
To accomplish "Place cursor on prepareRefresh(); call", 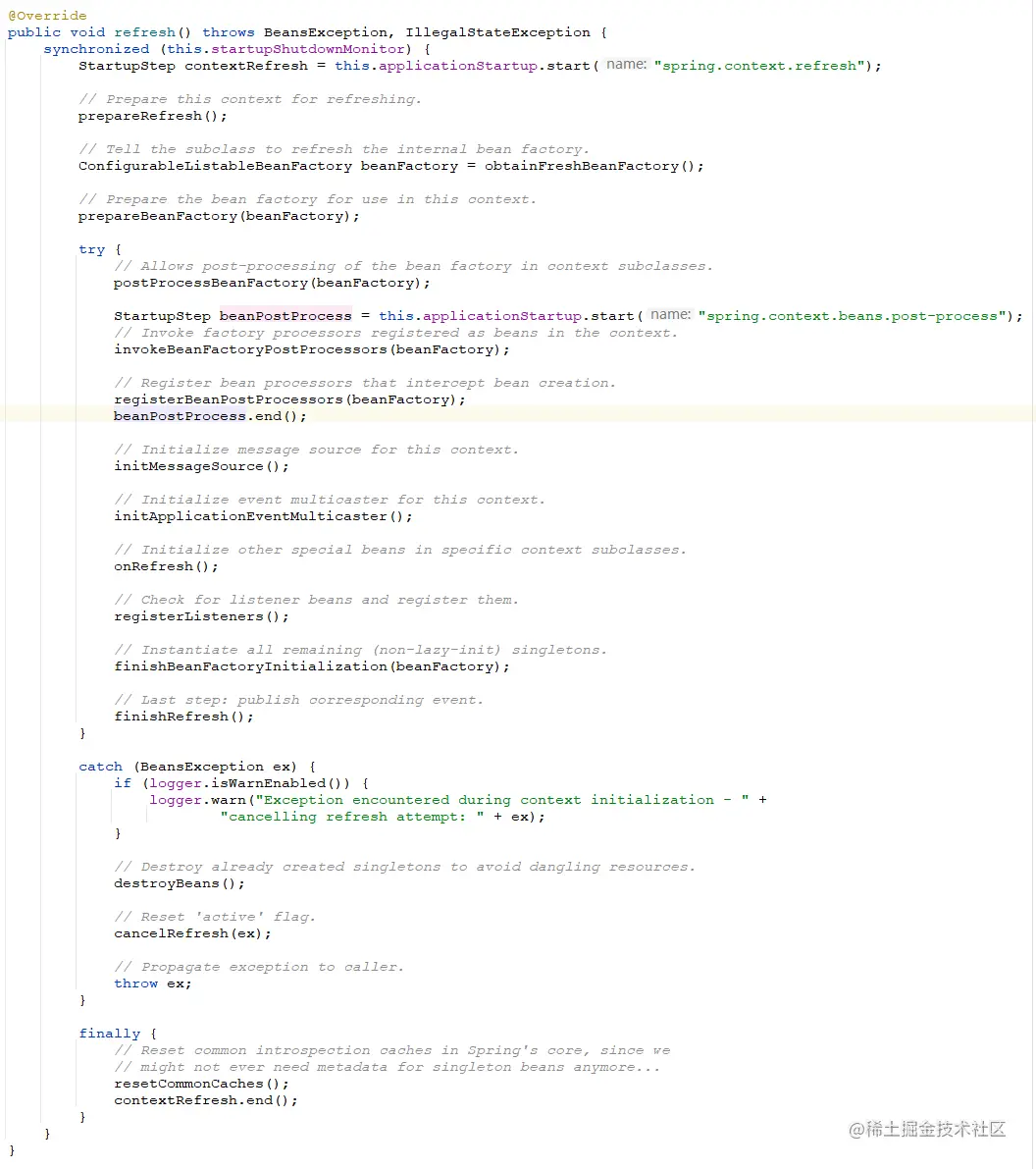I will coord(153,116).
